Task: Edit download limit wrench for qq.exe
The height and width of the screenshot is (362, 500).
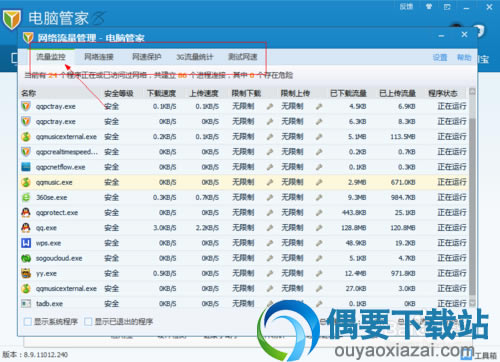Action: click(270, 228)
